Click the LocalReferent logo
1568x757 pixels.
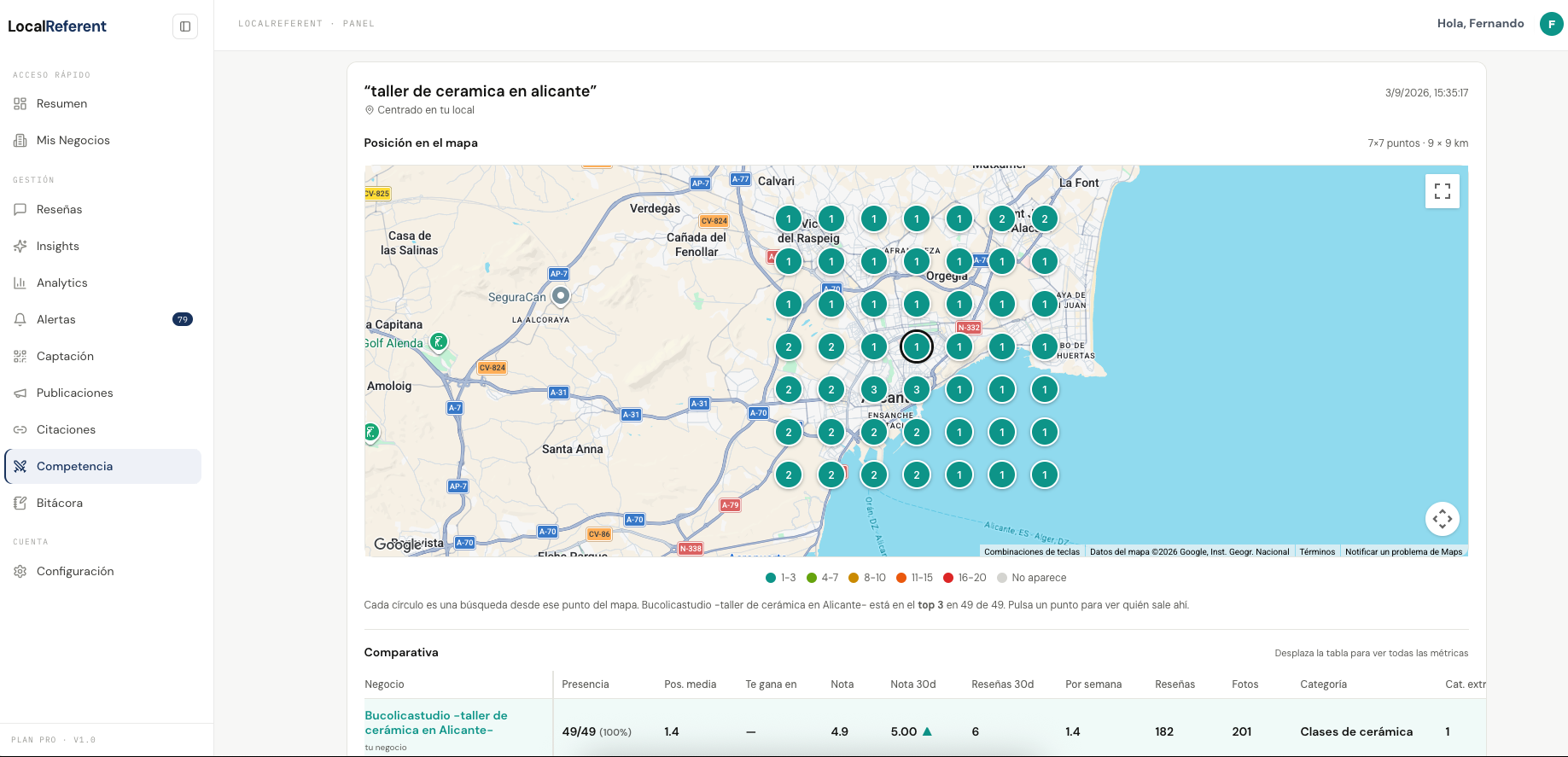tap(57, 26)
